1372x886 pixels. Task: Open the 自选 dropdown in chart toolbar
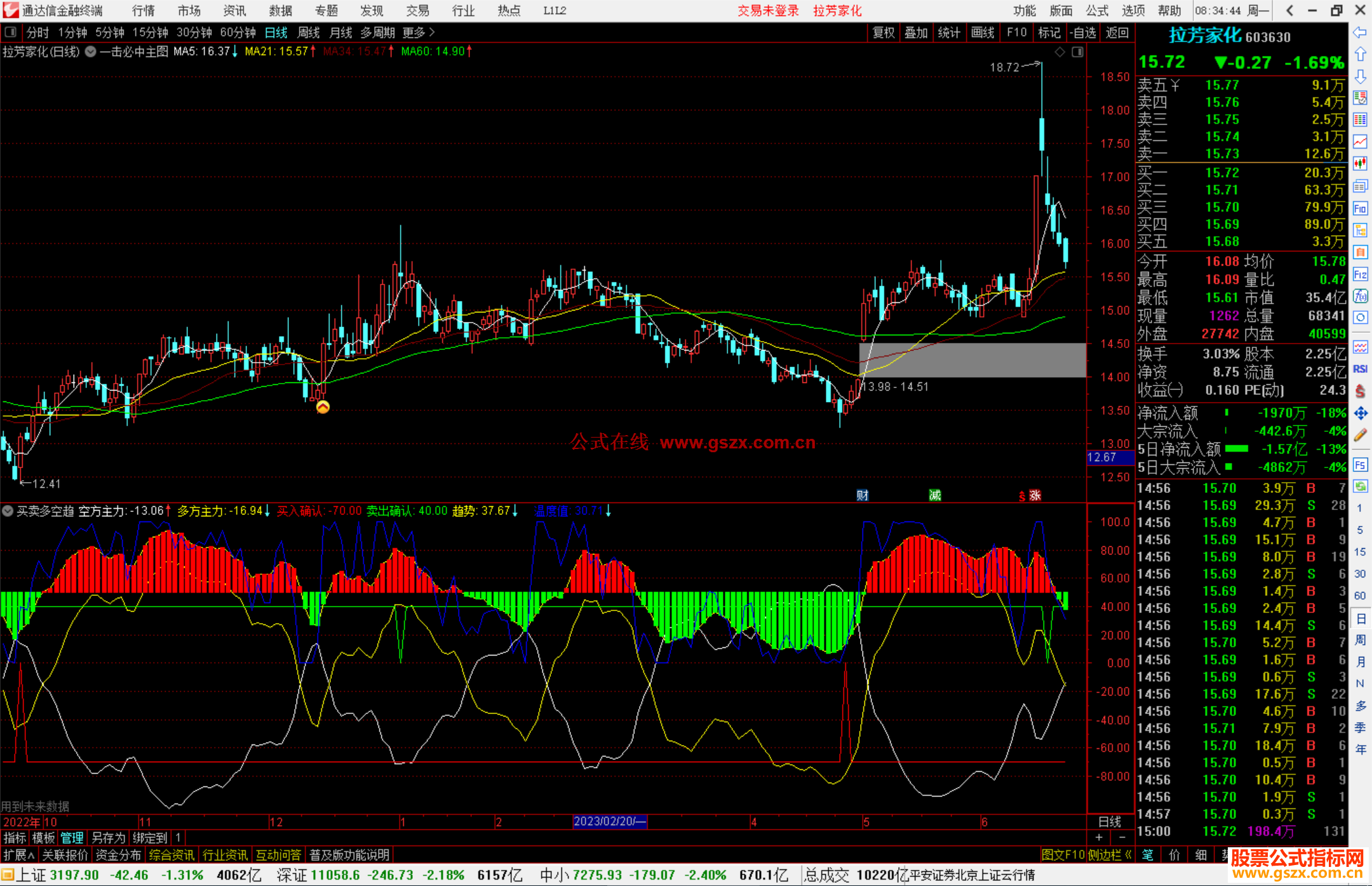pos(1082,32)
